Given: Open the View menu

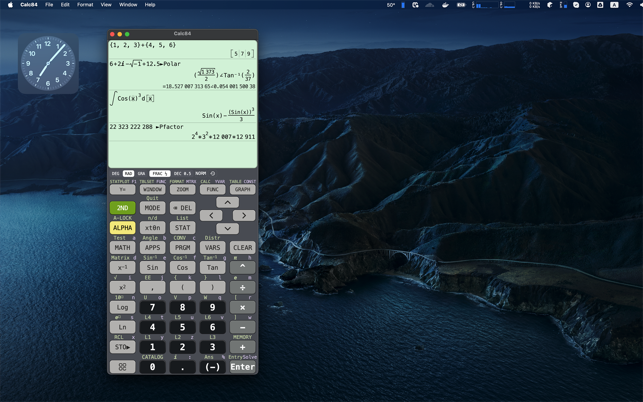Looking at the screenshot, I should (106, 5).
